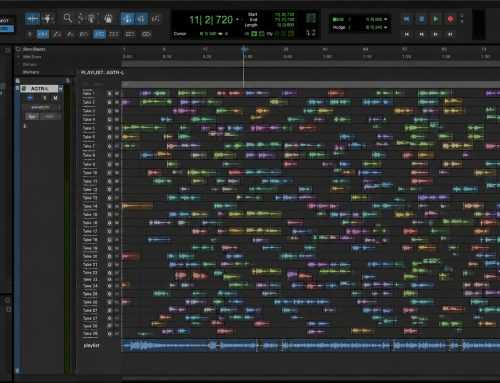Open the main counter format dropdown

click(x=237, y=20)
